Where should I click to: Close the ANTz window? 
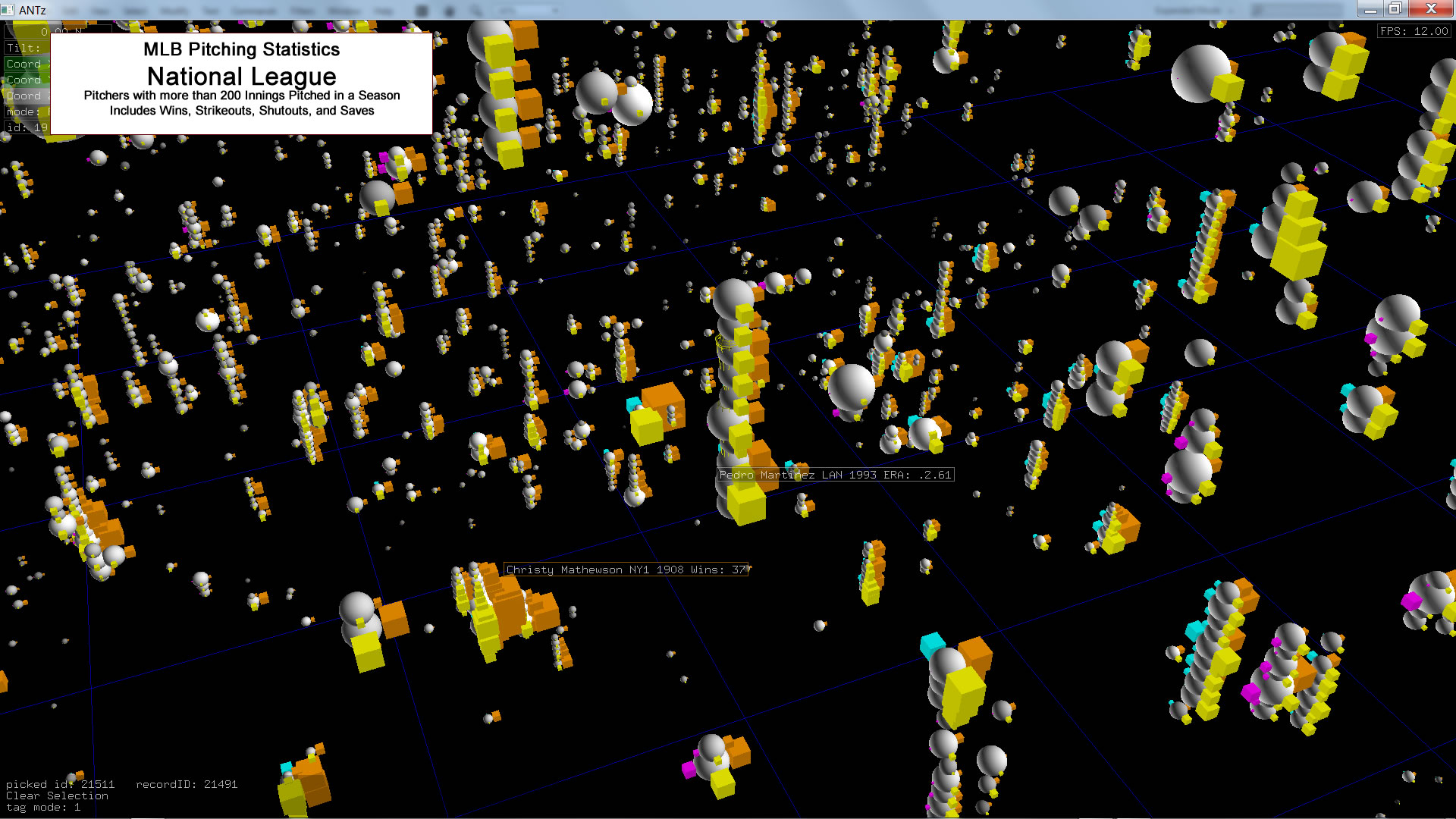coord(1430,9)
